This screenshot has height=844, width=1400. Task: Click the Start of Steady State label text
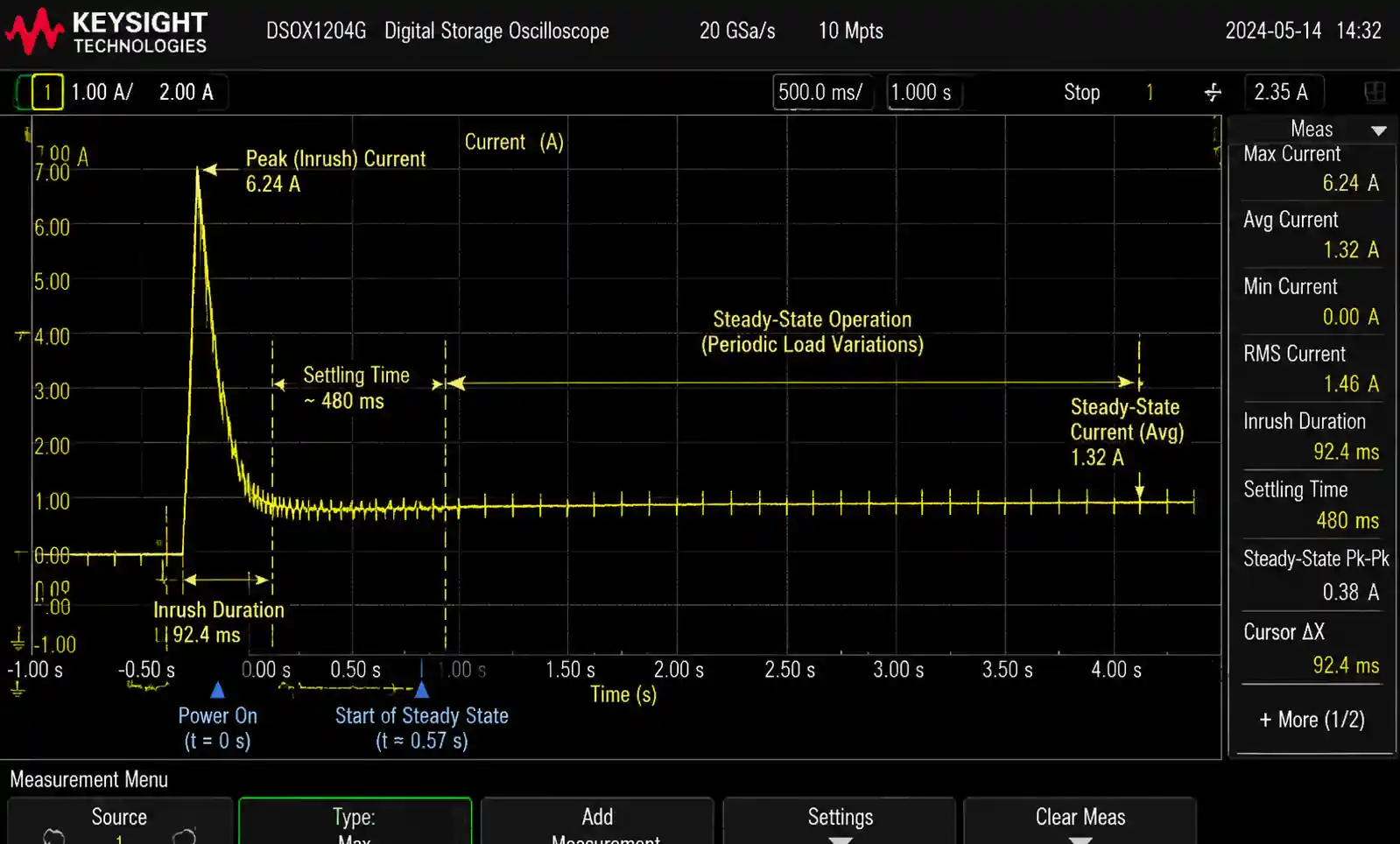[421, 728]
